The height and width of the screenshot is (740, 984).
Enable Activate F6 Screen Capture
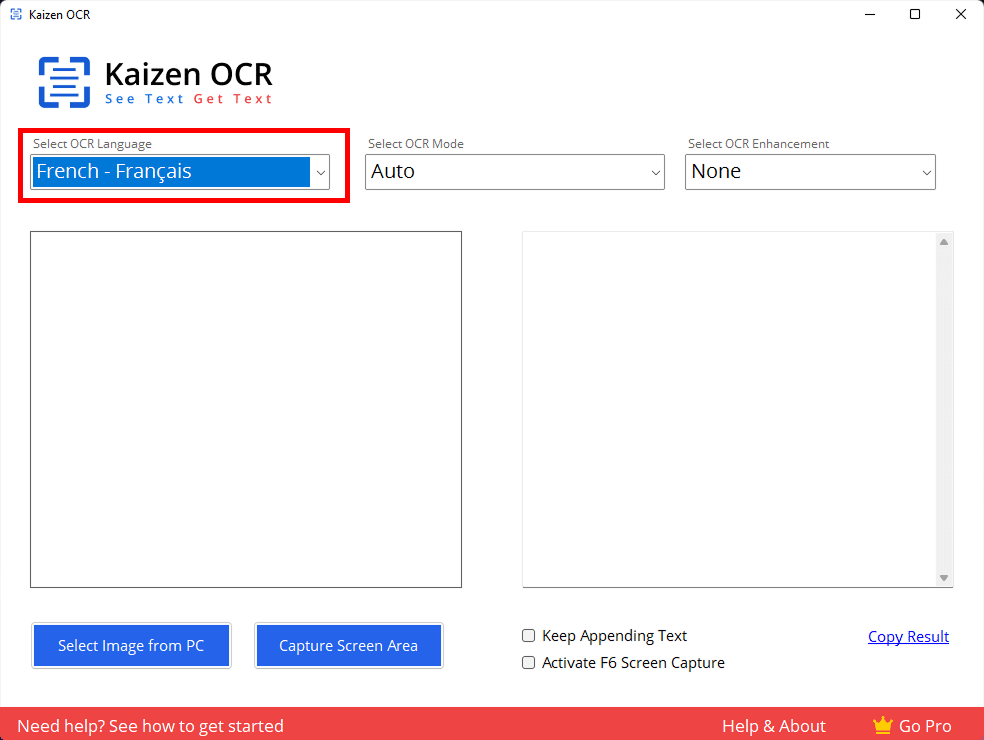(x=528, y=662)
